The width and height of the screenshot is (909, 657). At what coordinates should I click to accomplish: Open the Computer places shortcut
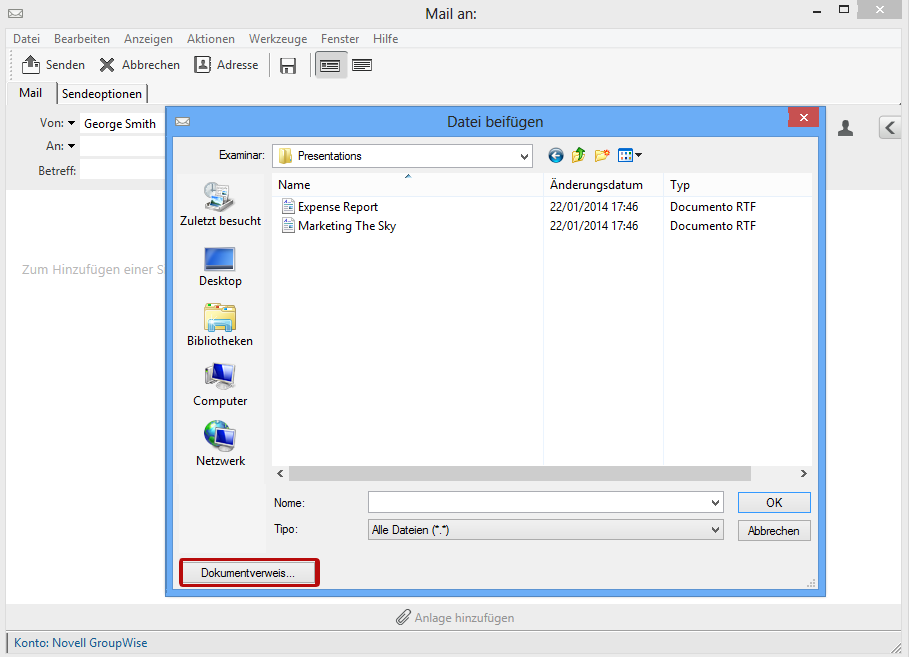pyautogui.click(x=220, y=385)
